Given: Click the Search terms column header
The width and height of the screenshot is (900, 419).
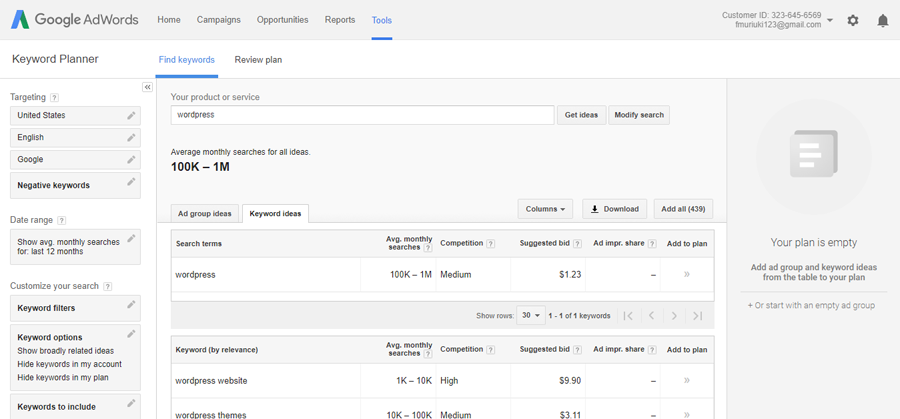Looking at the screenshot, I should point(199,244).
